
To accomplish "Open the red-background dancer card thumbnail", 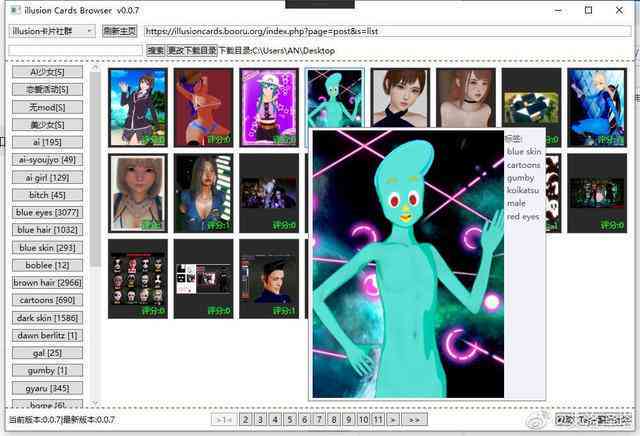I will point(204,107).
